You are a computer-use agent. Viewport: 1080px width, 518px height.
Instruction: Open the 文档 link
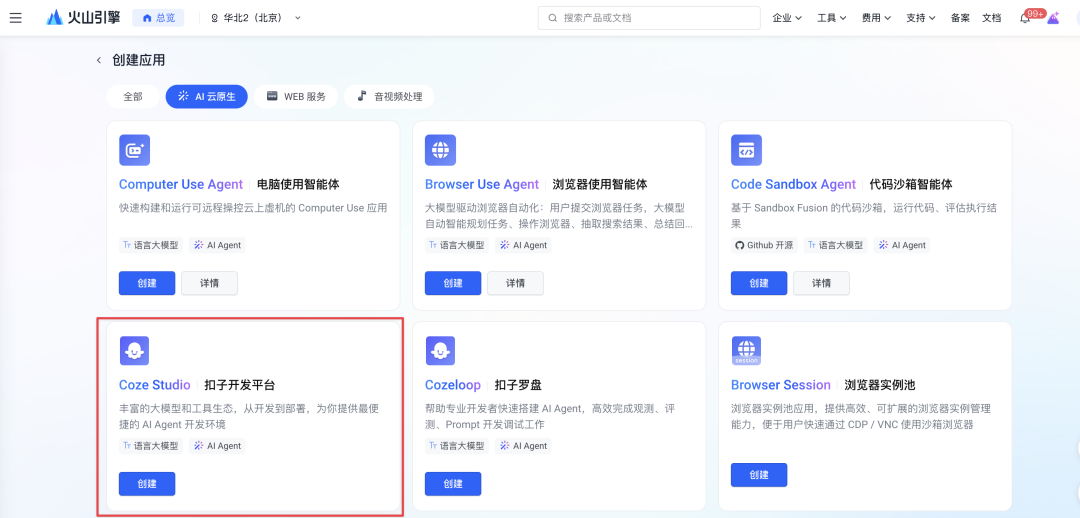pyautogui.click(x=991, y=18)
